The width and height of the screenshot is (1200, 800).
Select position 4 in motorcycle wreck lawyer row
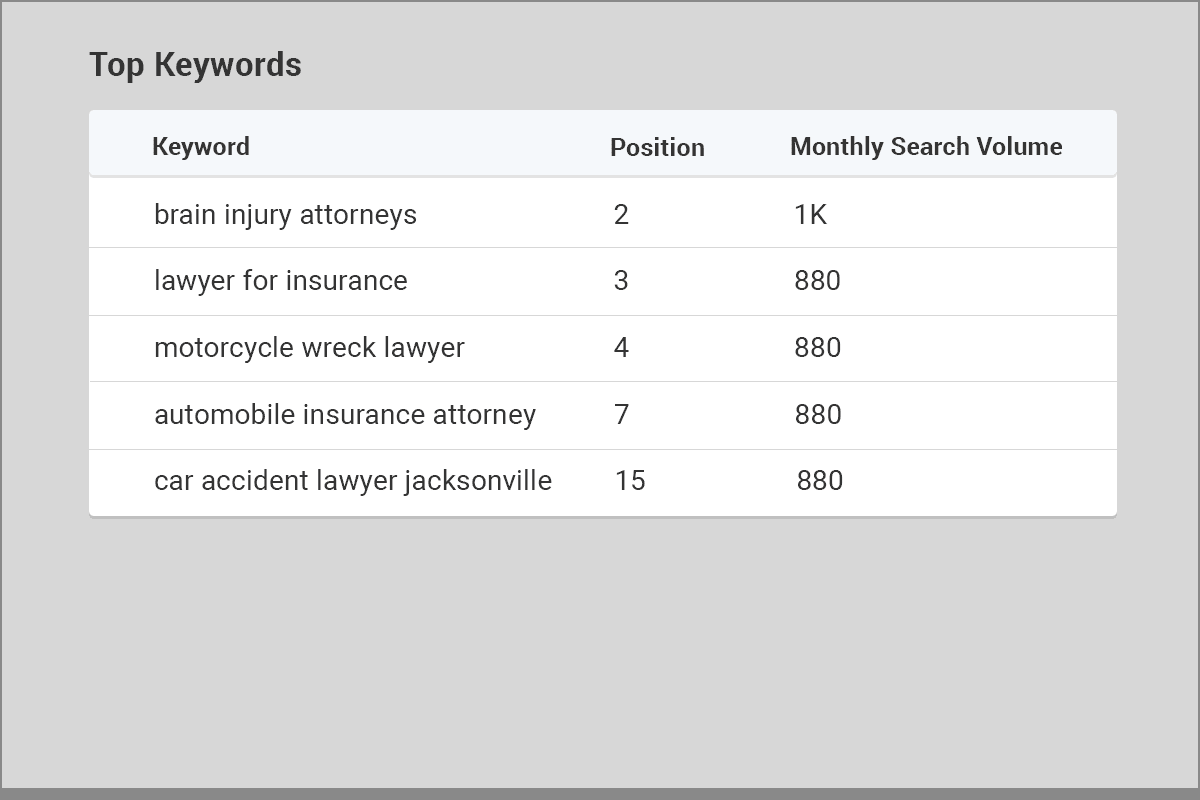(621, 348)
